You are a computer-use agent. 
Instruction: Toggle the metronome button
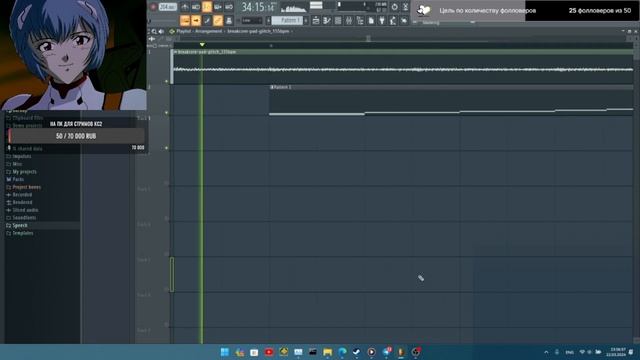[x=185, y=7]
